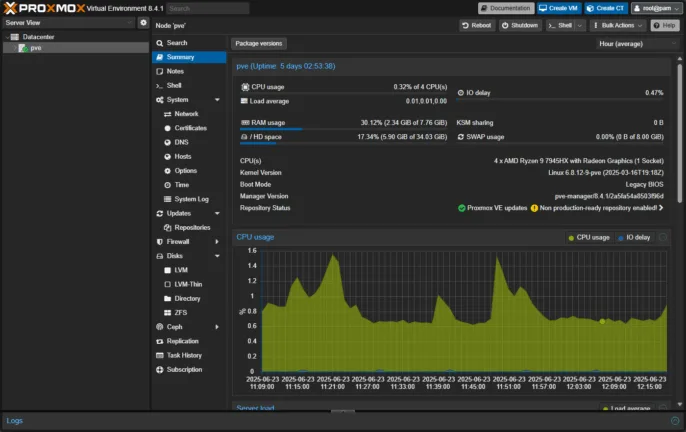Click the Ceph logo icon
This screenshot has width=686, height=432.
[160, 327]
